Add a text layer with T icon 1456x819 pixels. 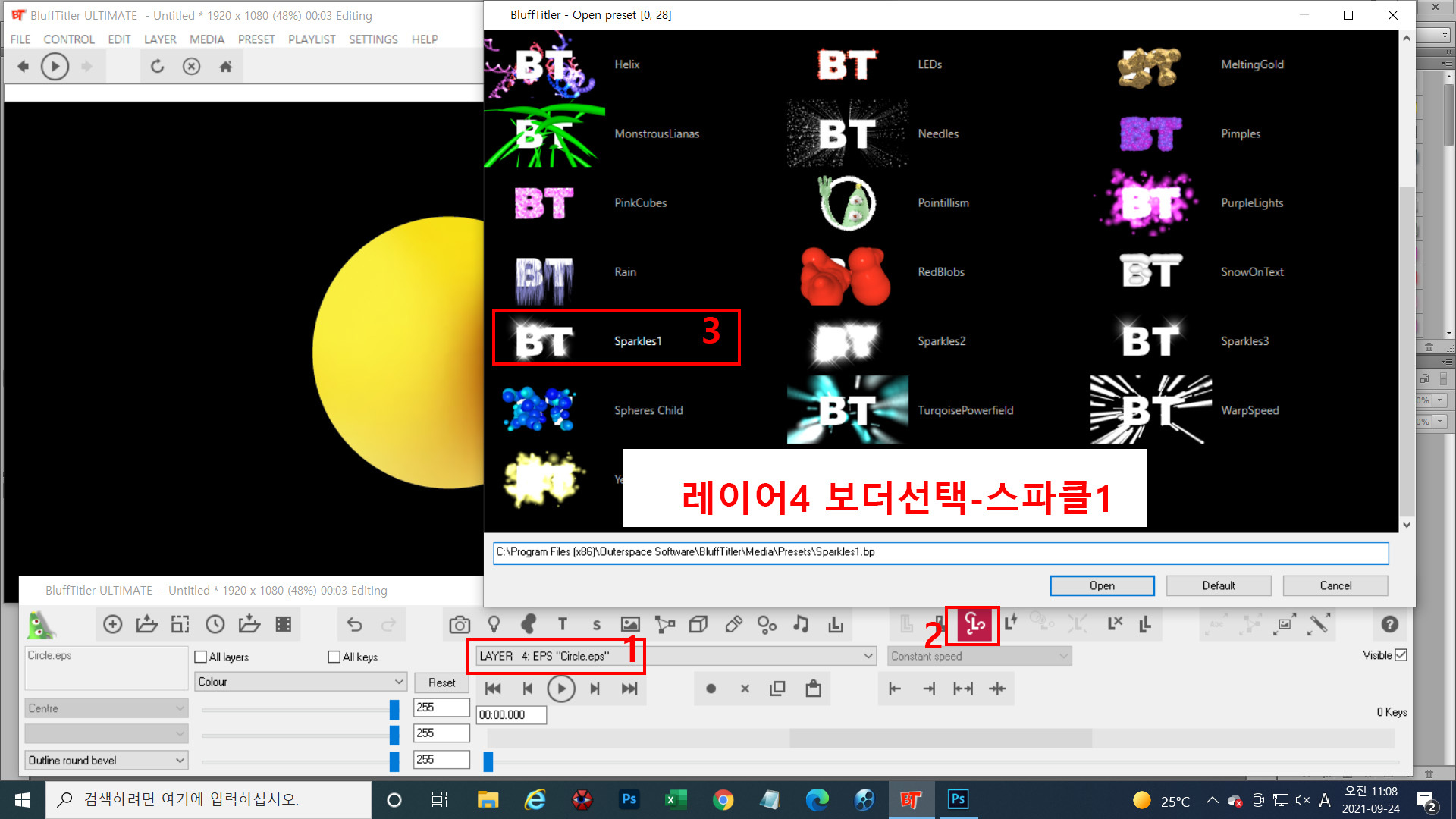click(562, 624)
